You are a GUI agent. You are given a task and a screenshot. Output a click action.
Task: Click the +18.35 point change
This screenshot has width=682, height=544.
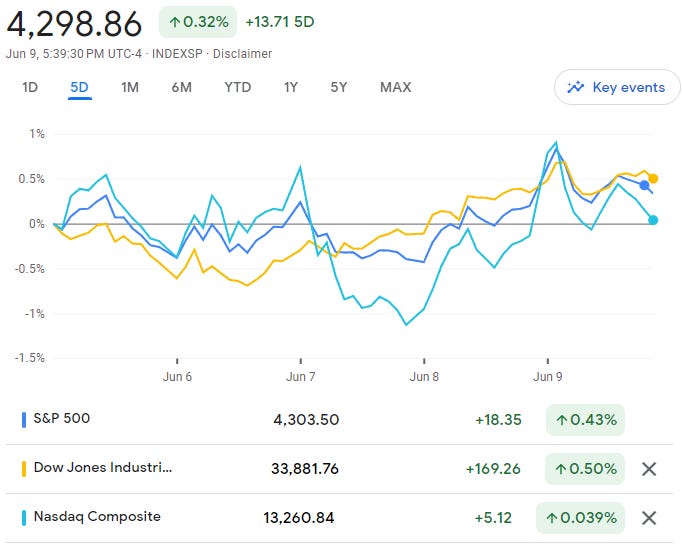pyautogui.click(x=498, y=420)
